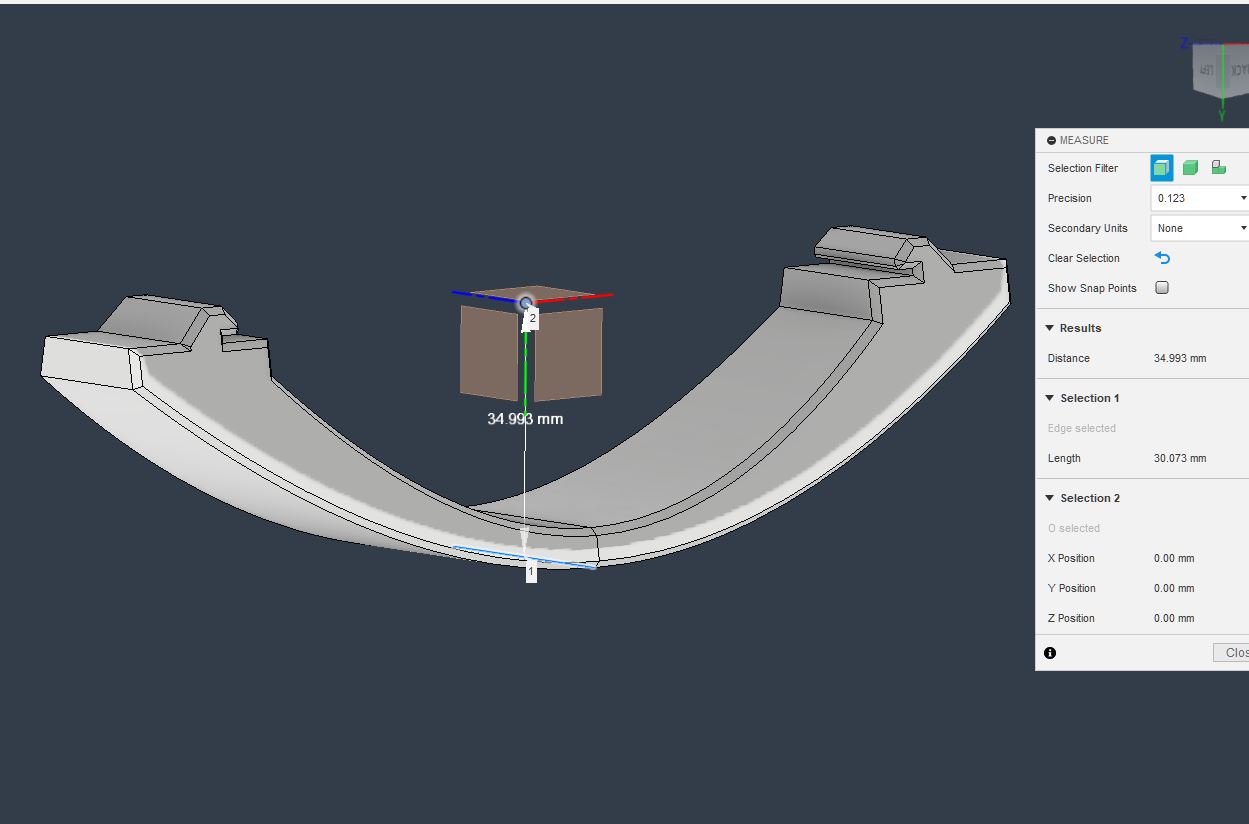The height and width of the screenshot is (824, 1249).
Task: Collapse the Results section
Action: [x=1050, y=328]
